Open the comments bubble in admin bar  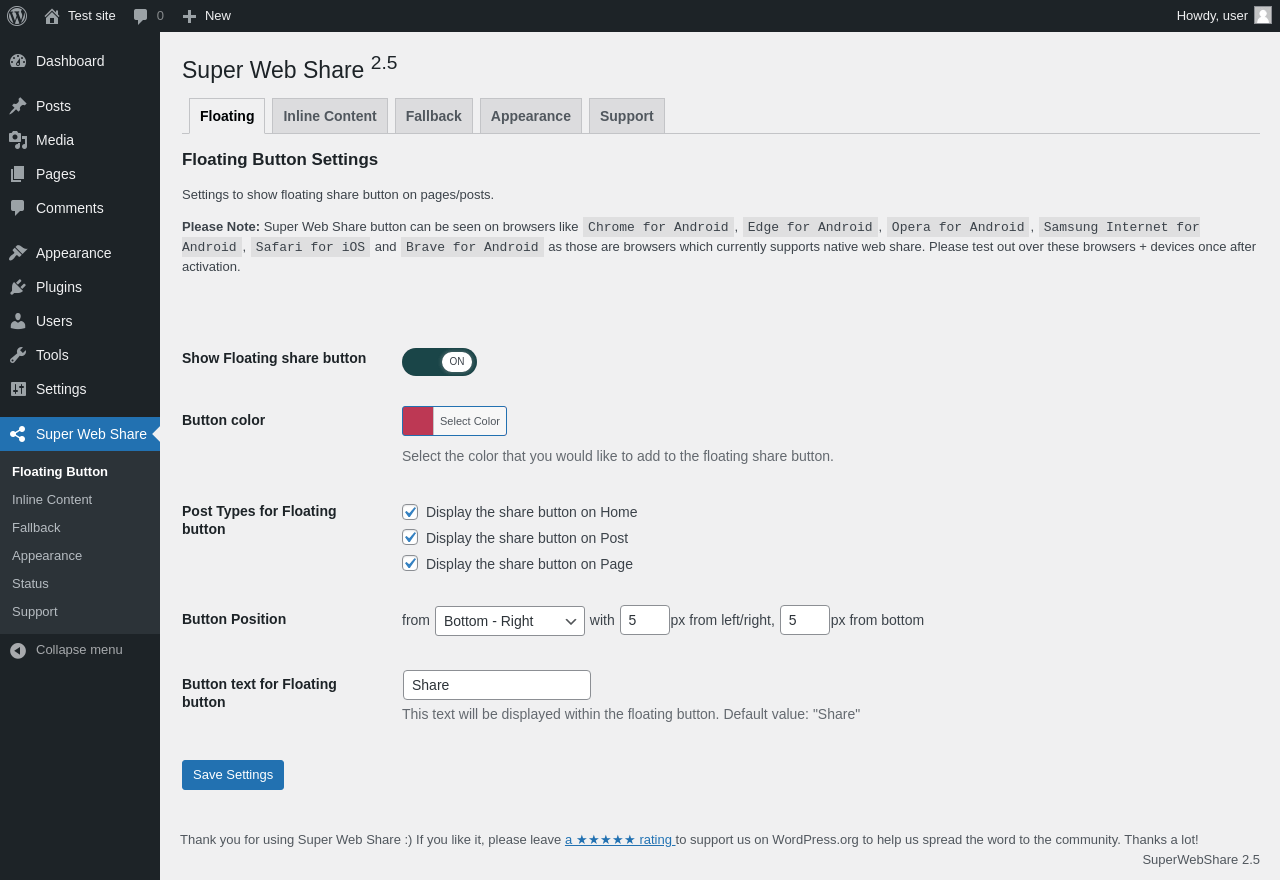(141, 16)
